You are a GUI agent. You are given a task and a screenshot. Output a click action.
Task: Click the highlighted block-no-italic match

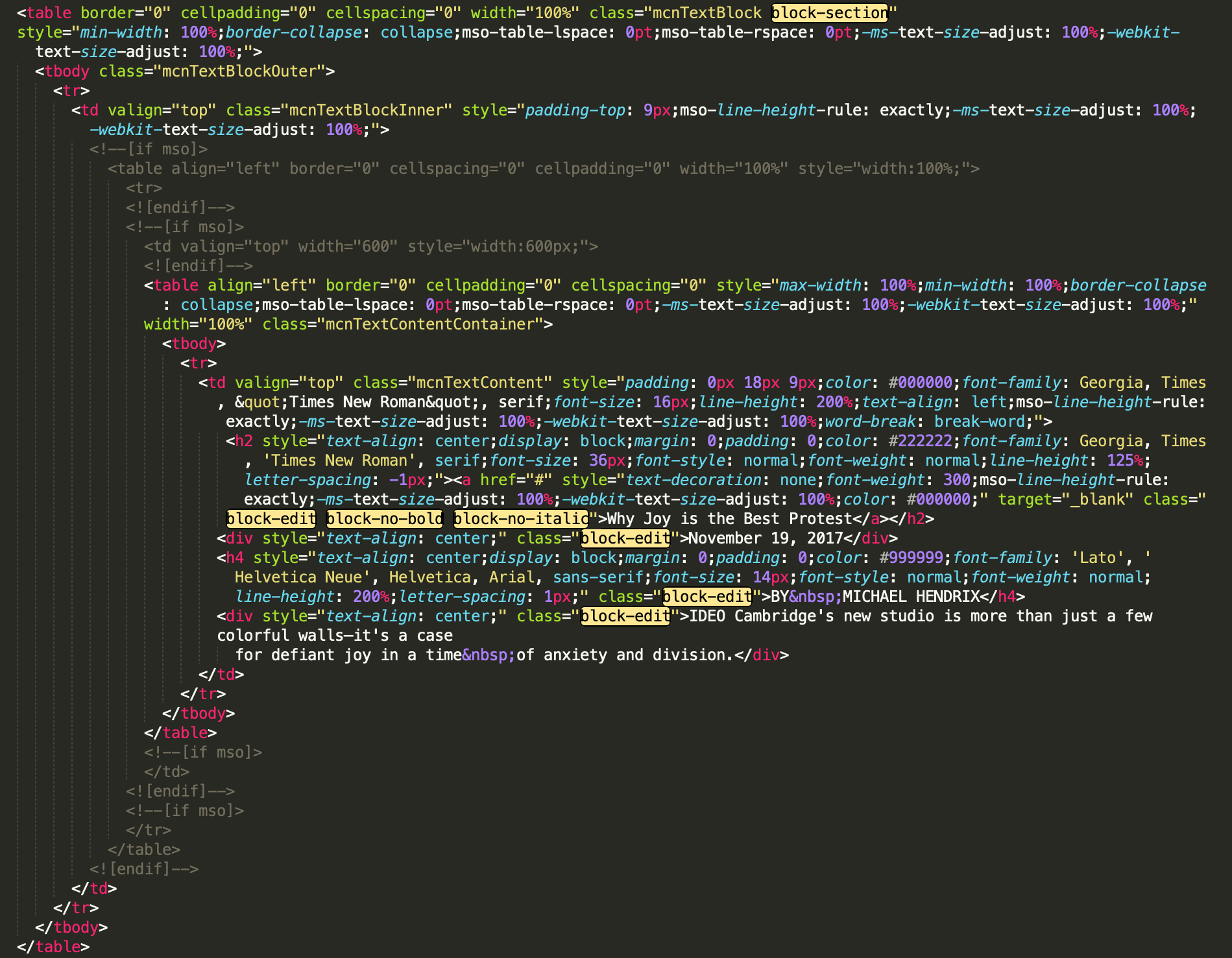click(520, 519)
